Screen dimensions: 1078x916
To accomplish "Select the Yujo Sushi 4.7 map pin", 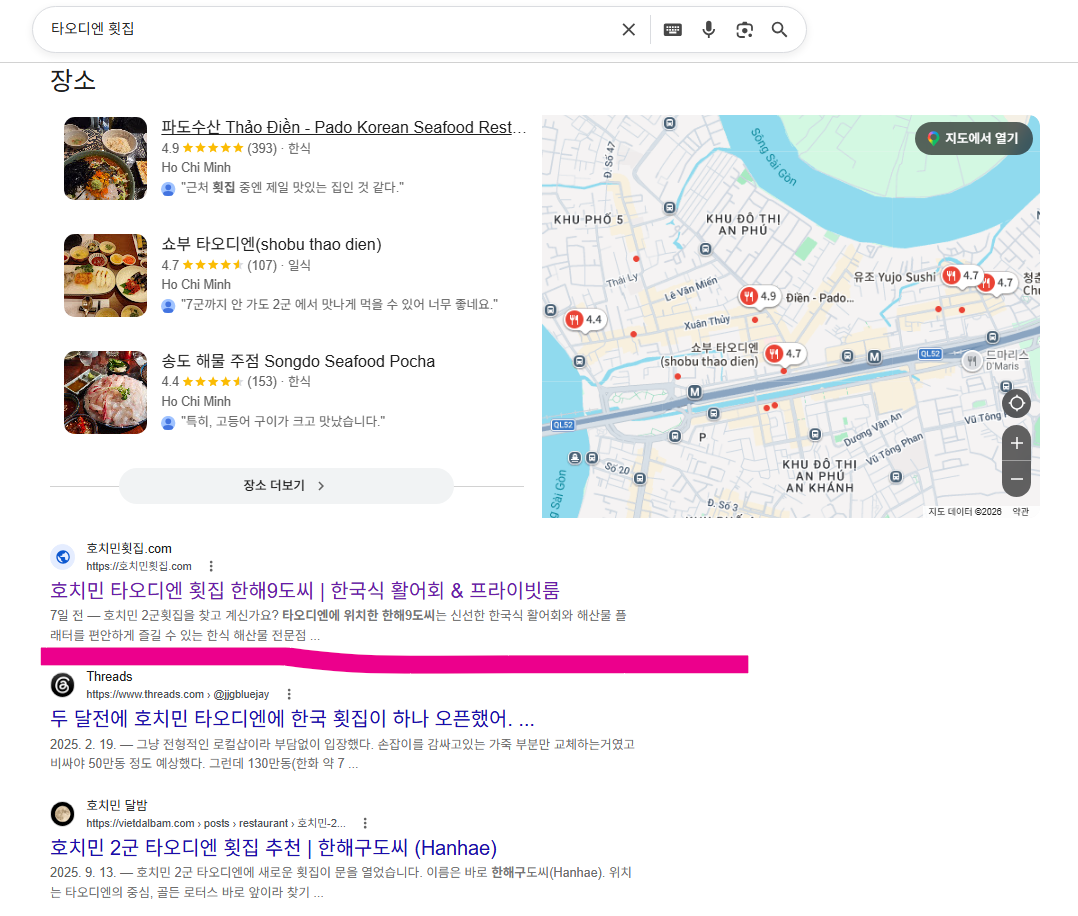I will 960,276.
